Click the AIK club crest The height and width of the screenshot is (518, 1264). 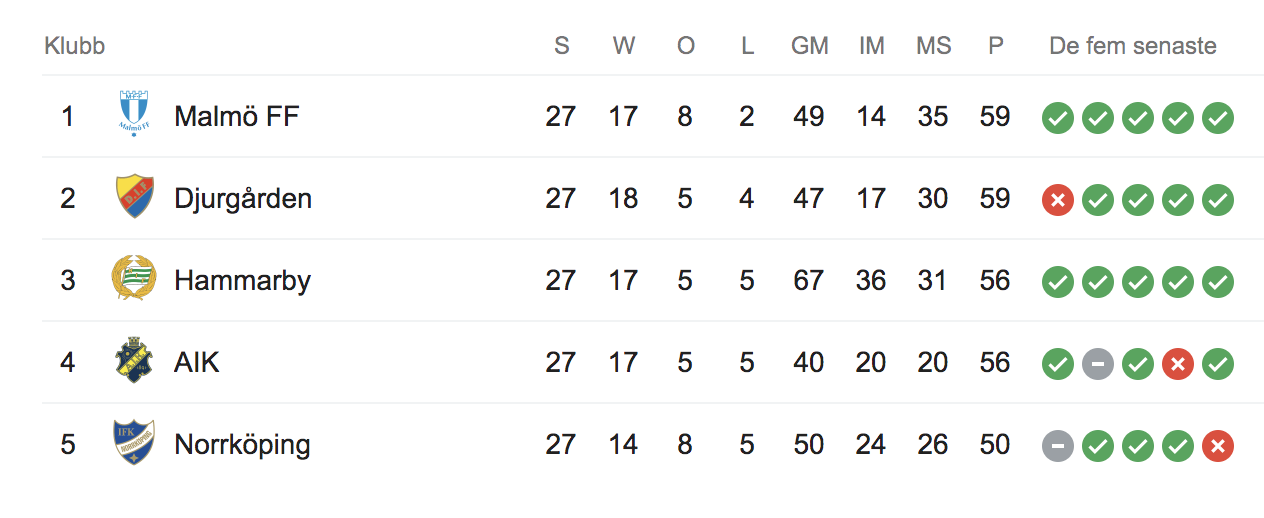(x=134, y=361)
